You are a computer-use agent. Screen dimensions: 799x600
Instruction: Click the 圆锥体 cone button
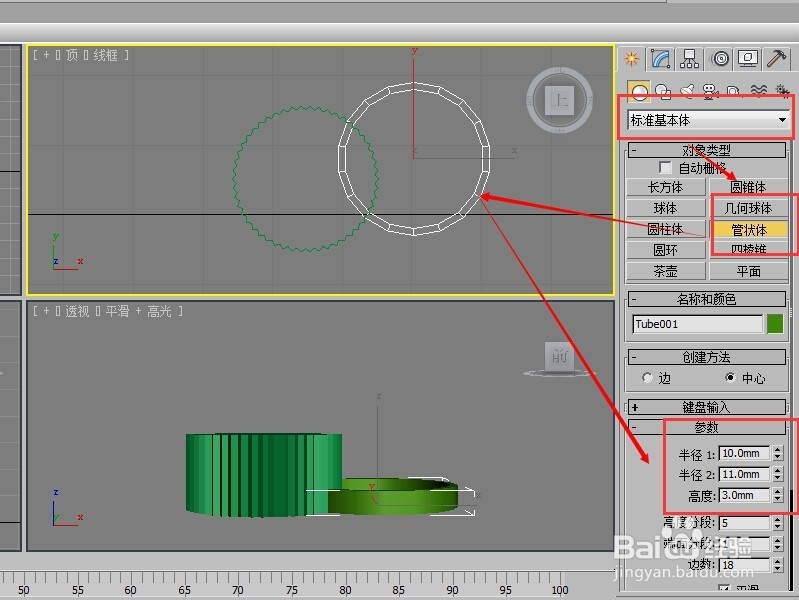(x=748, y=187)
